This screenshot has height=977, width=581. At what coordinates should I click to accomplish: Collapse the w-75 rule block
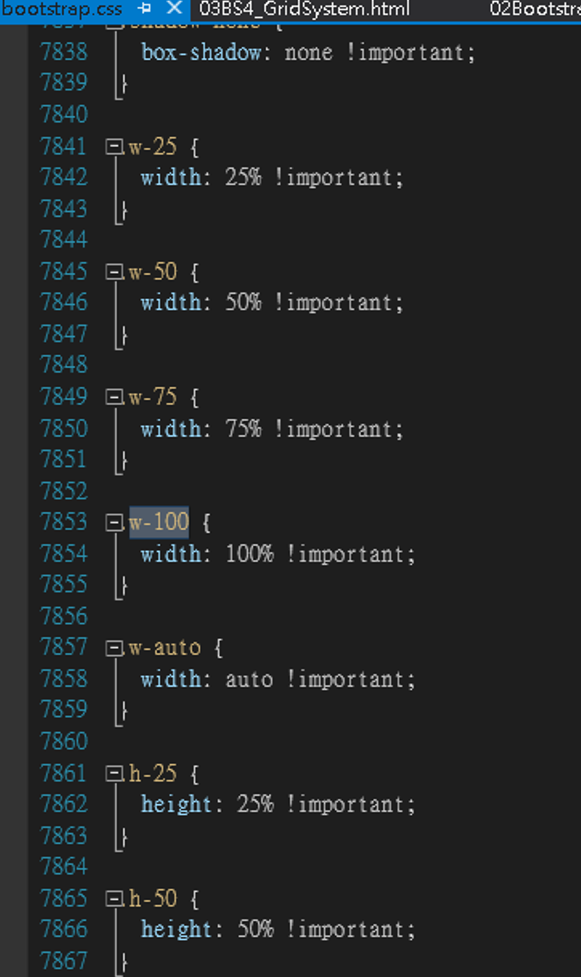[114, 398]
